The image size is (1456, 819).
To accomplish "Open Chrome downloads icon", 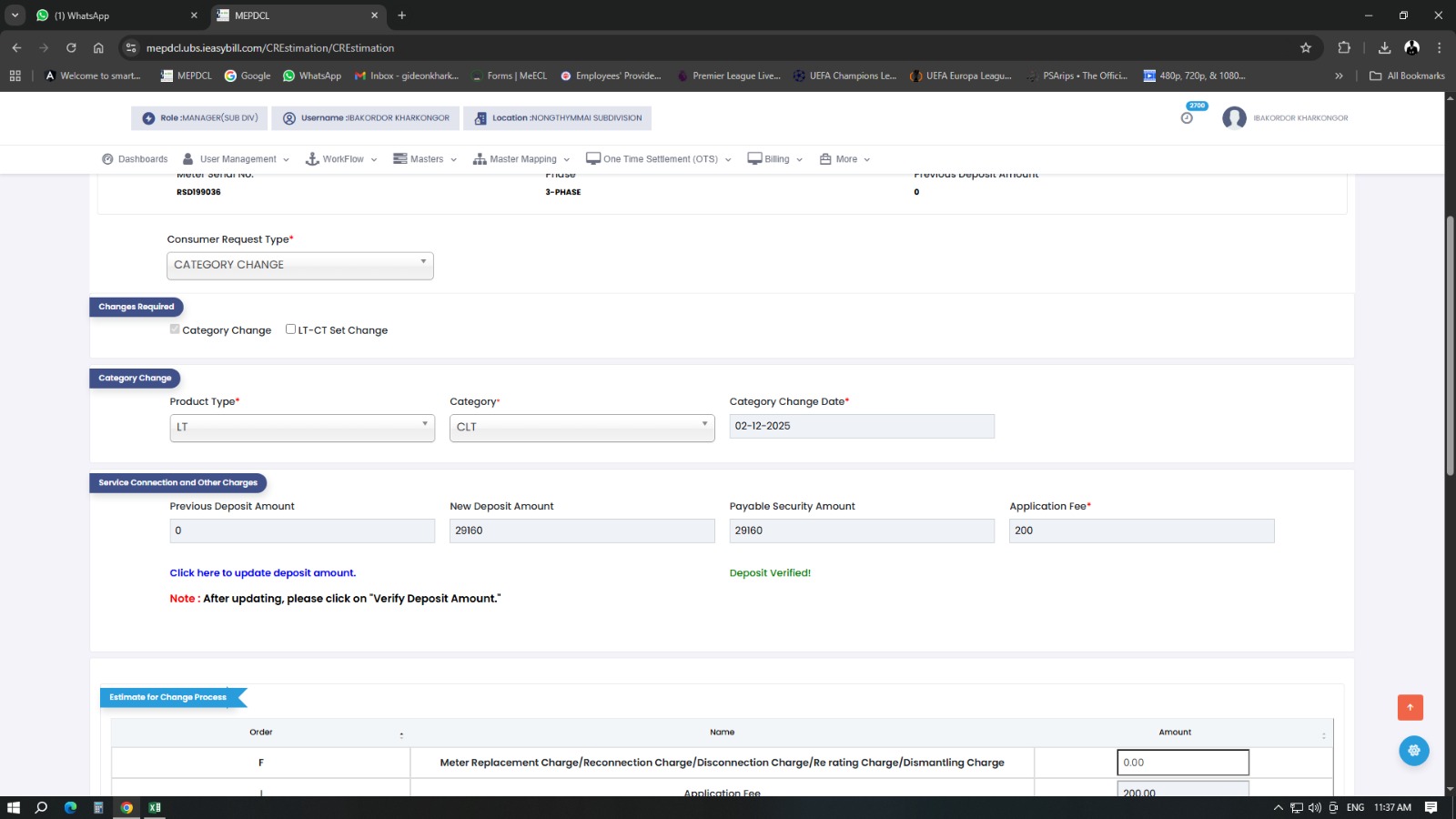I will coord(1384,48).
